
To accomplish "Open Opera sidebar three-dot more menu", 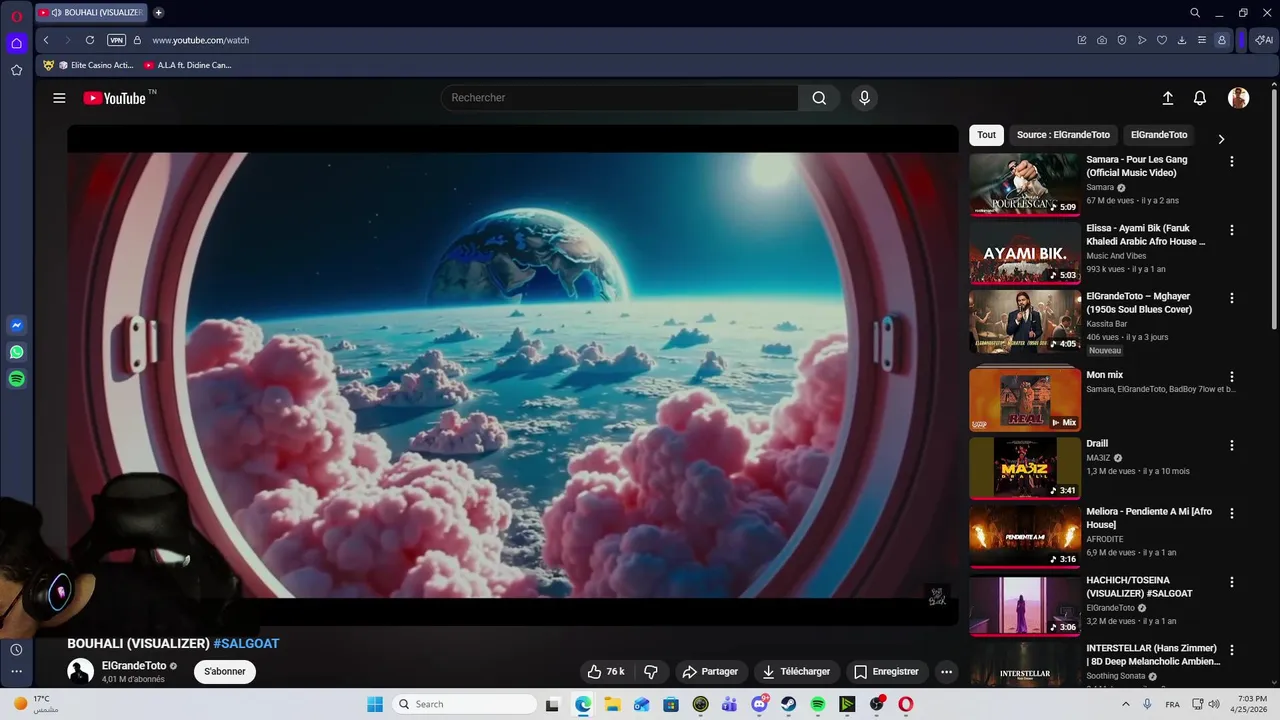I will 16,672.
